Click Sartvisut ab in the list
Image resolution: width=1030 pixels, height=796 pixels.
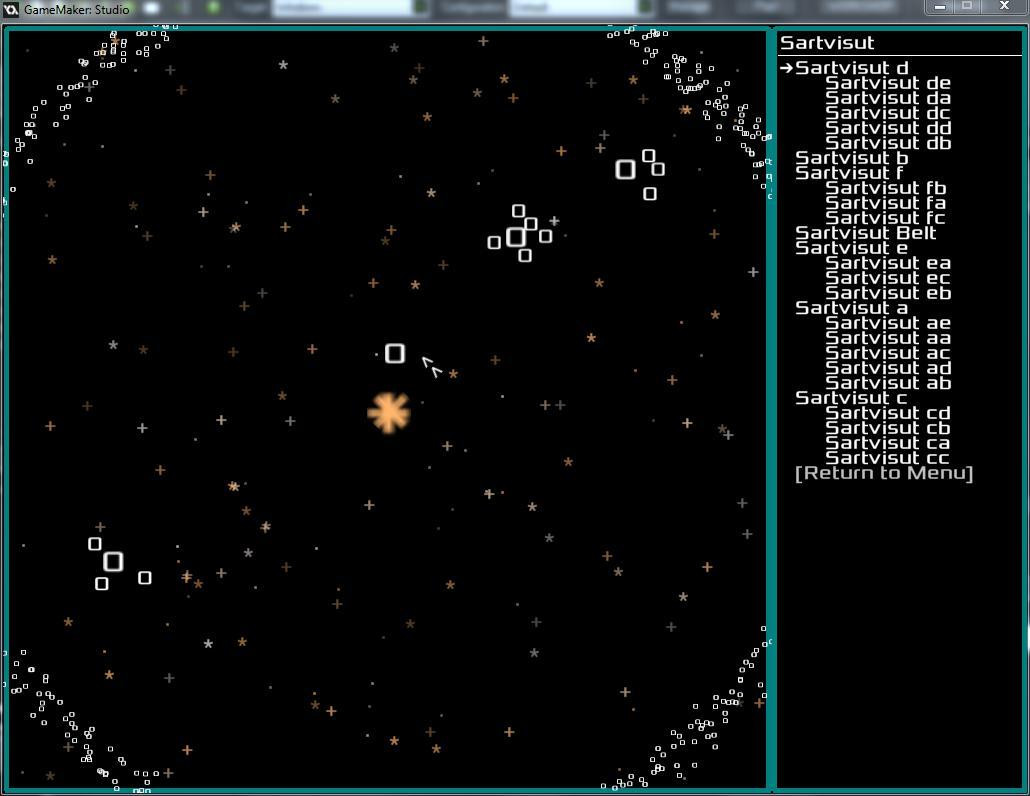[887, 384]
